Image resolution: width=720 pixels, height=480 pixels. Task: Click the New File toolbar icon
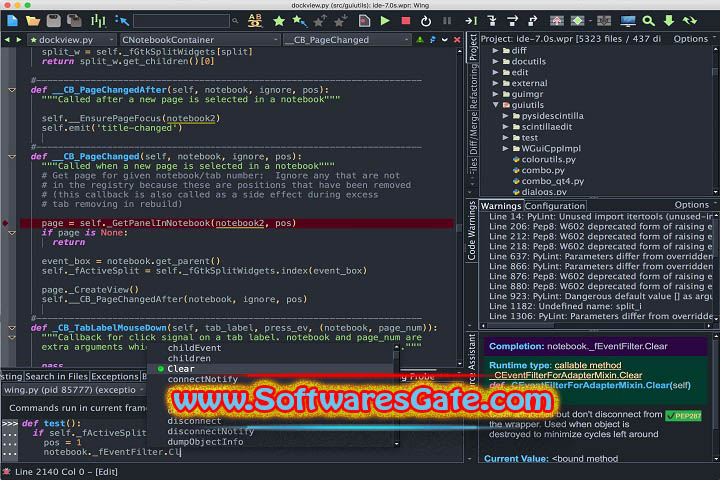12,21
